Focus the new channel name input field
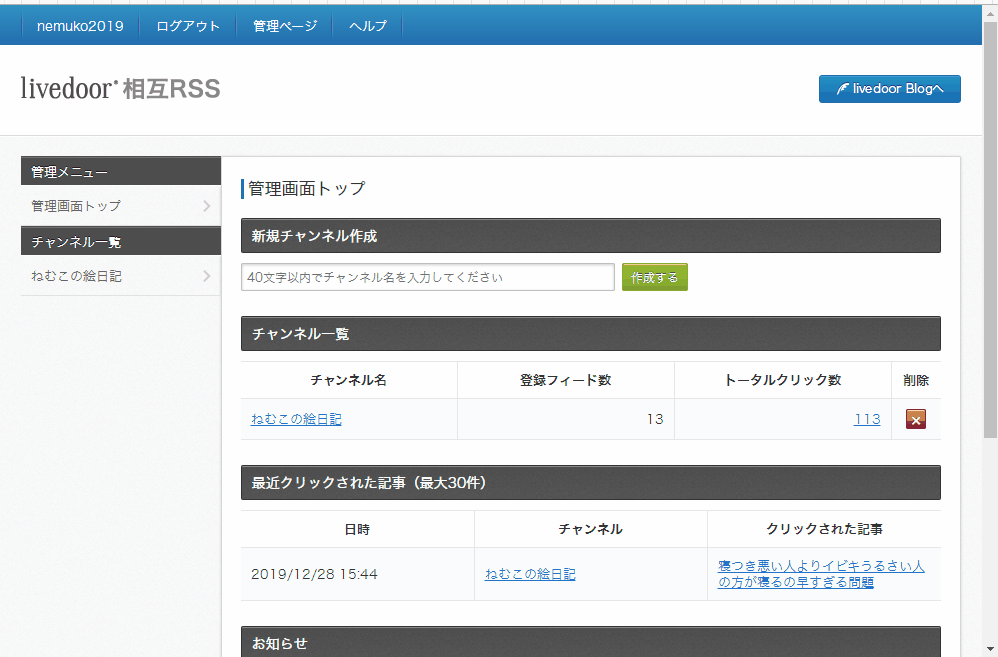 [x=428, y=277]
